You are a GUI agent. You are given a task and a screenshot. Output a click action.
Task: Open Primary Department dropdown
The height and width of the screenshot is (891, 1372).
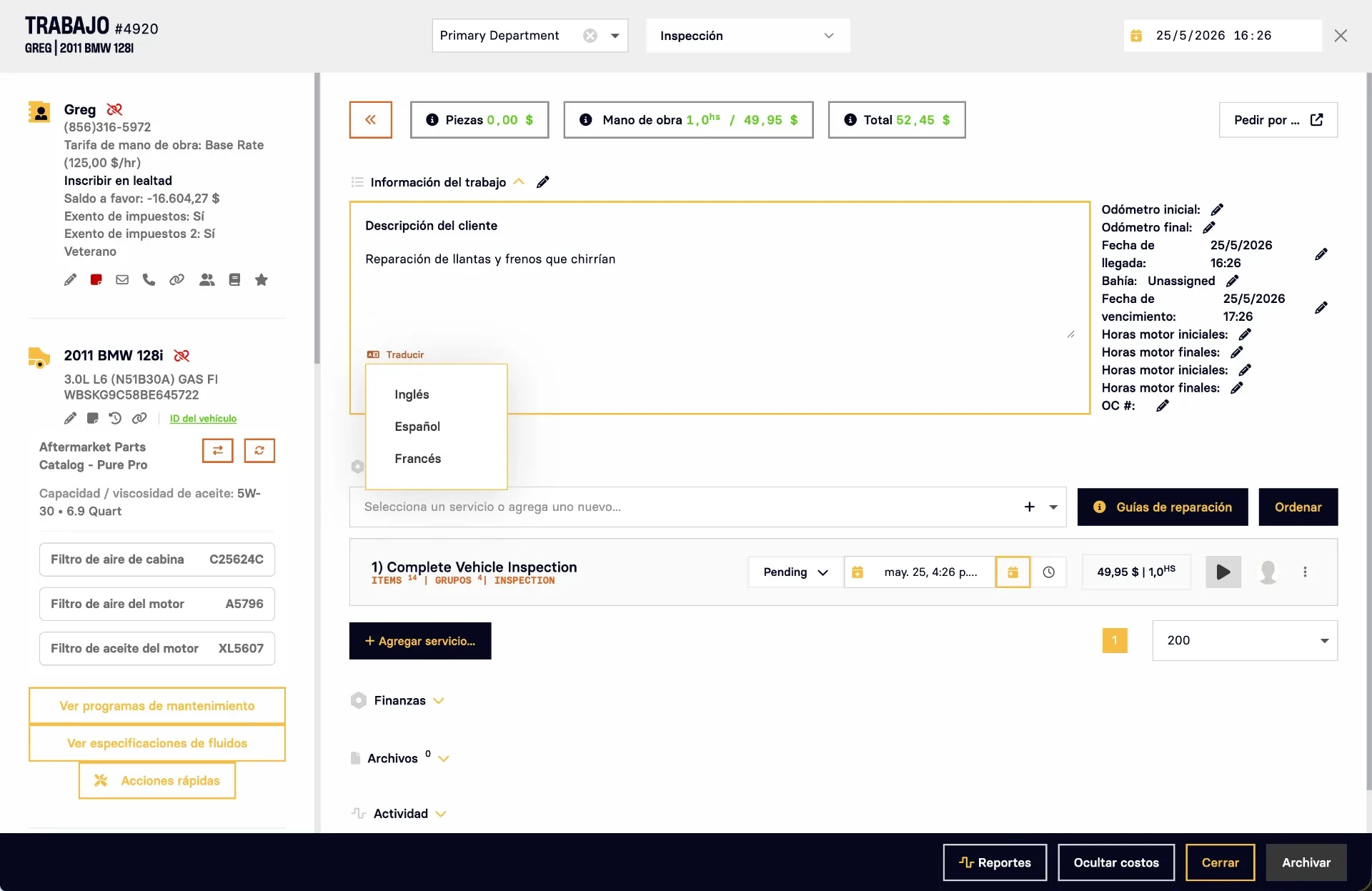(615, 36)
